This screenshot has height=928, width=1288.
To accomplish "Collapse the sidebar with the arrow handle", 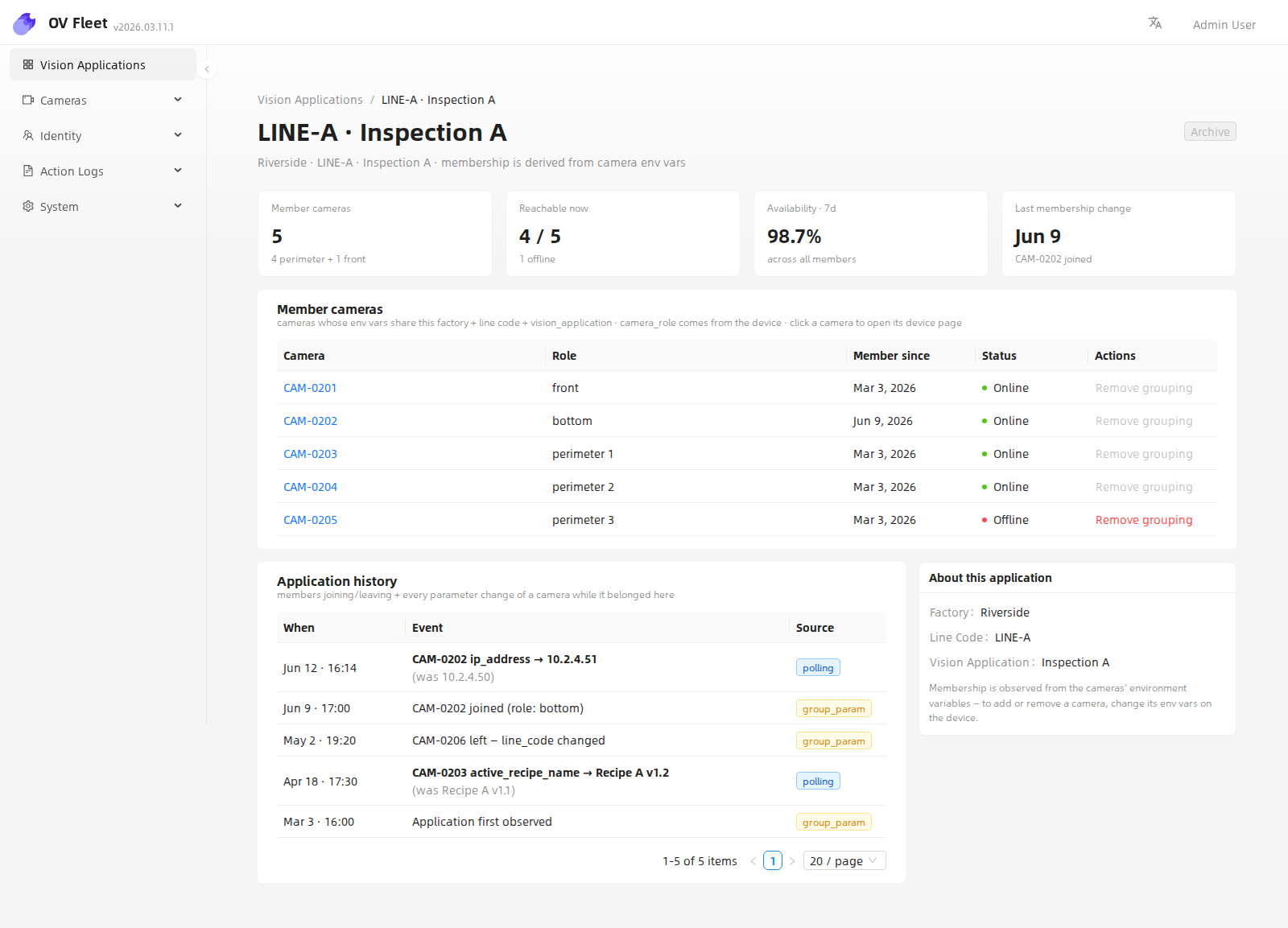I will coord(207,69).
